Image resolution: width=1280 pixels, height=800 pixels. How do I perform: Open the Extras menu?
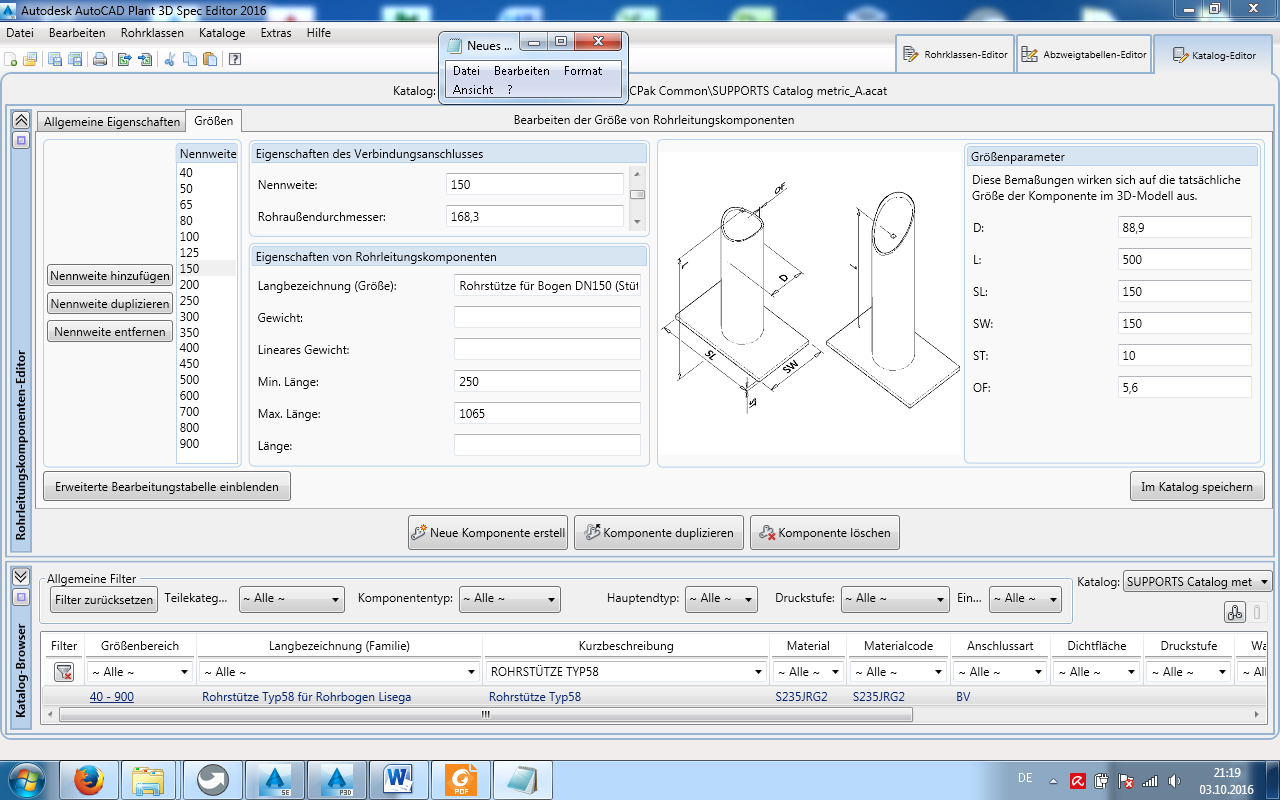[276, 33]
